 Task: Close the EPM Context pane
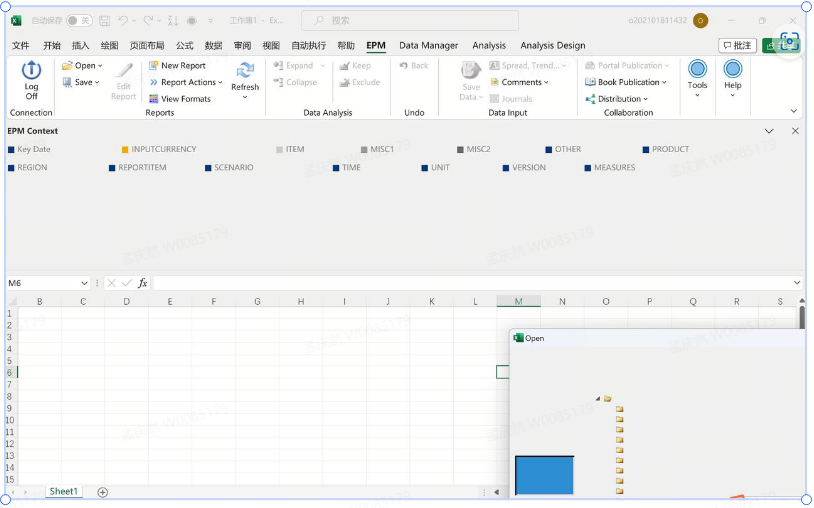click(x=795, y=131)
